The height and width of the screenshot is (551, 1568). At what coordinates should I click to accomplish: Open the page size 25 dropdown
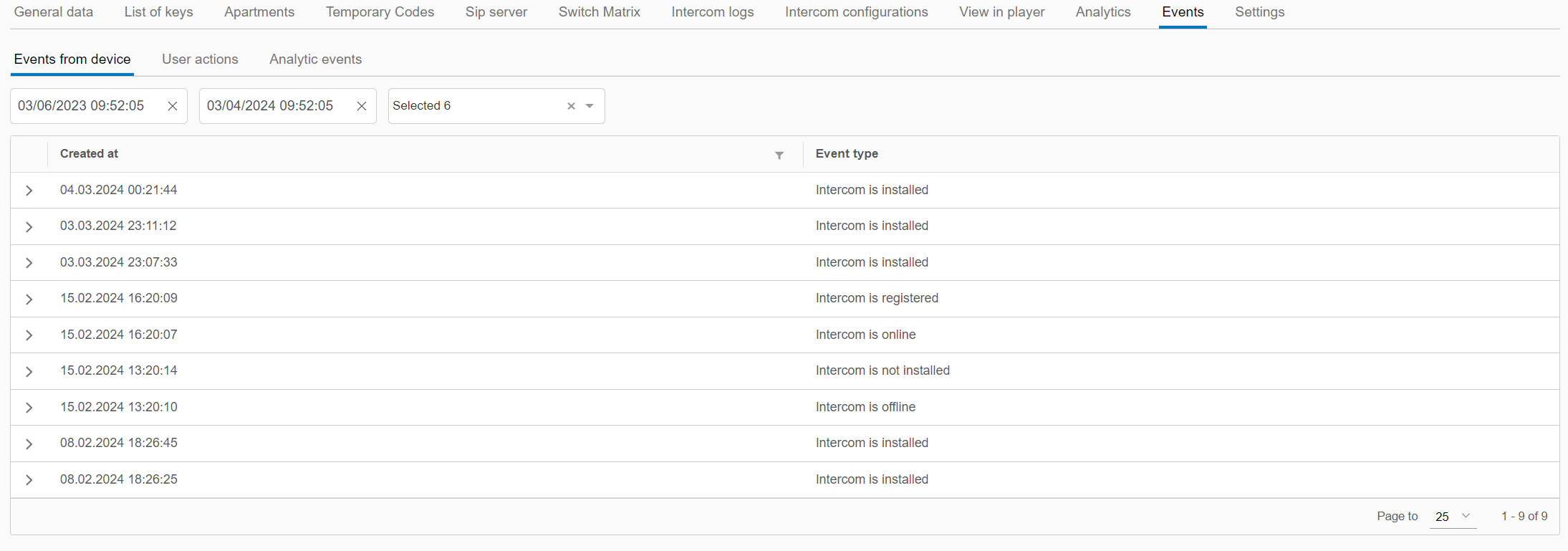(1452, 517)
